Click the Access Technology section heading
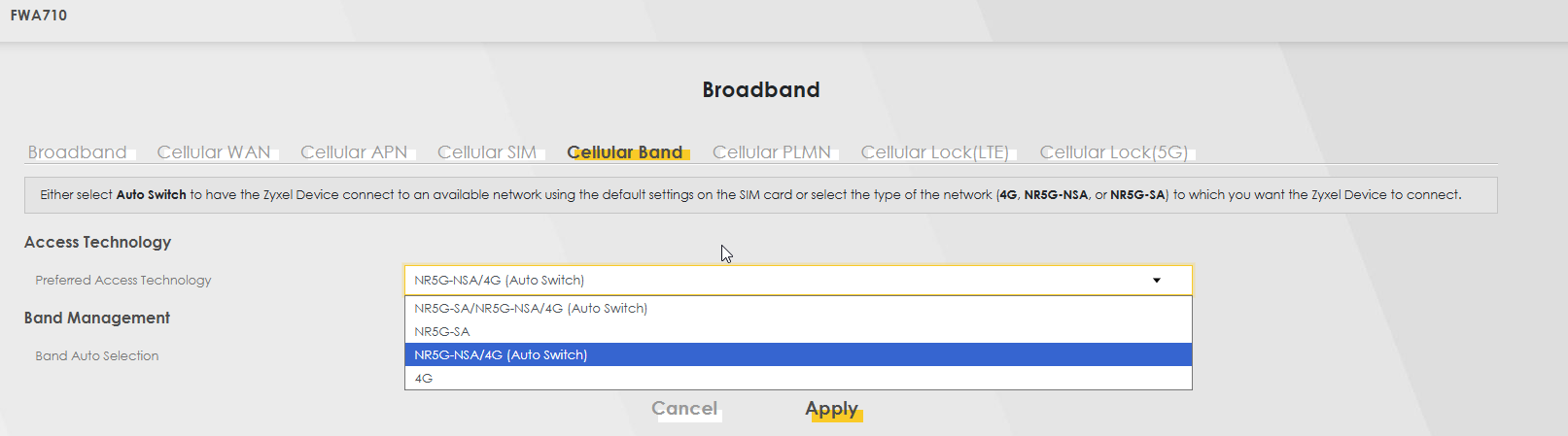Viewport: 1568px width, 436px height. (97, 243)
